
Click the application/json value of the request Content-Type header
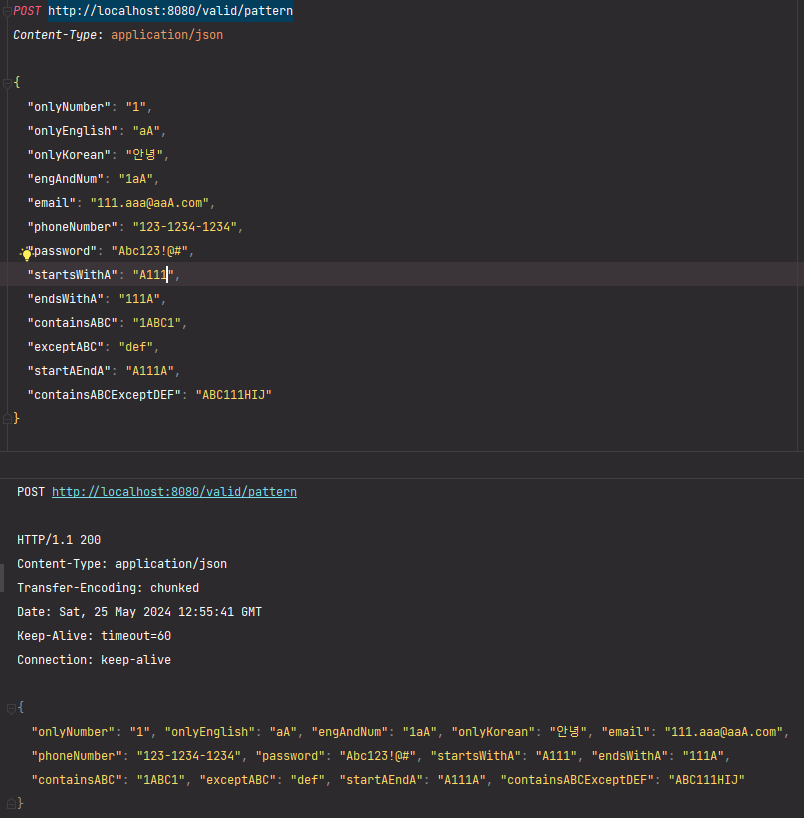click(x=167, y=35)
